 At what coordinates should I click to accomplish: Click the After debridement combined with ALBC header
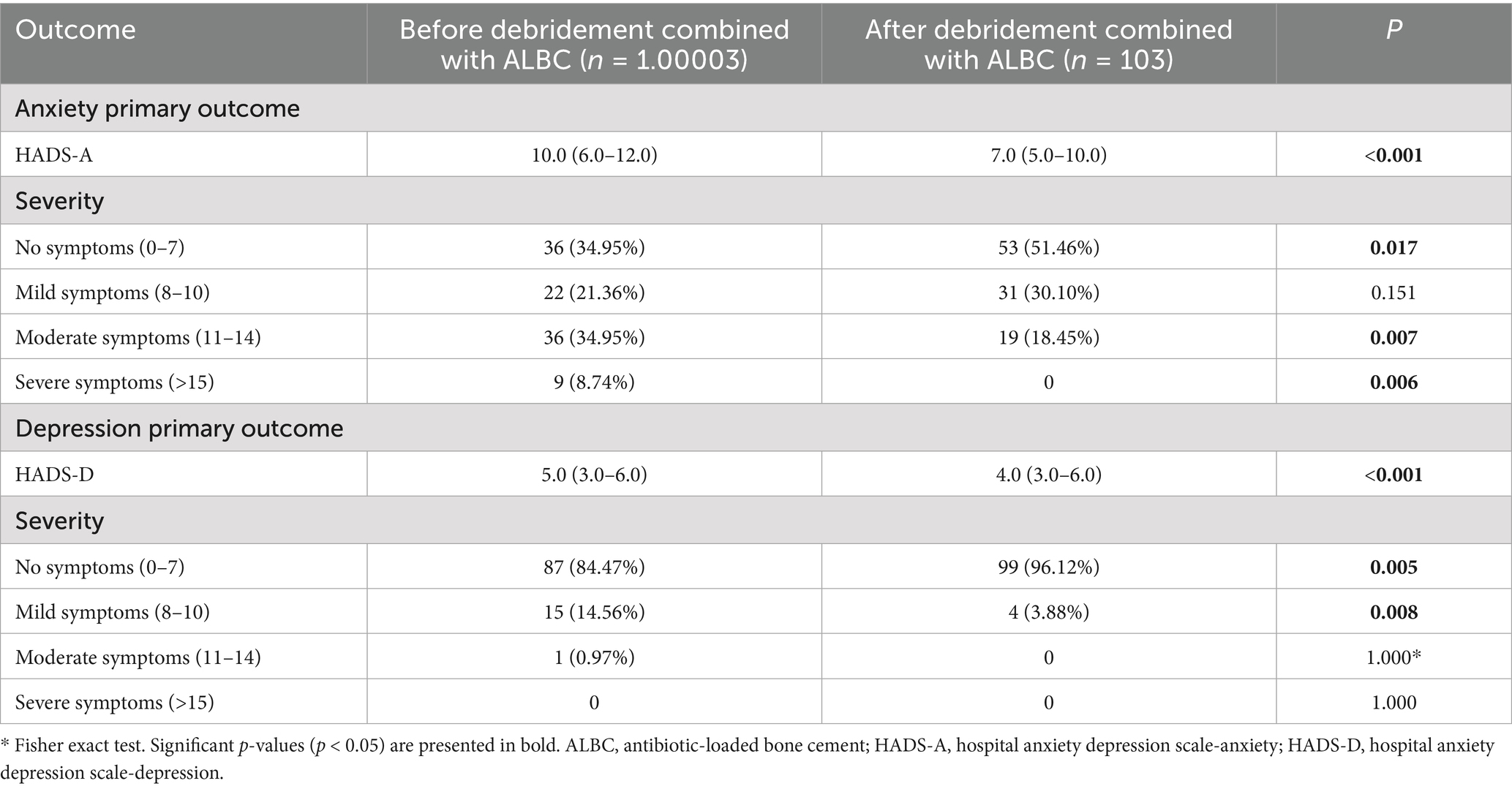pos(1048,44)
